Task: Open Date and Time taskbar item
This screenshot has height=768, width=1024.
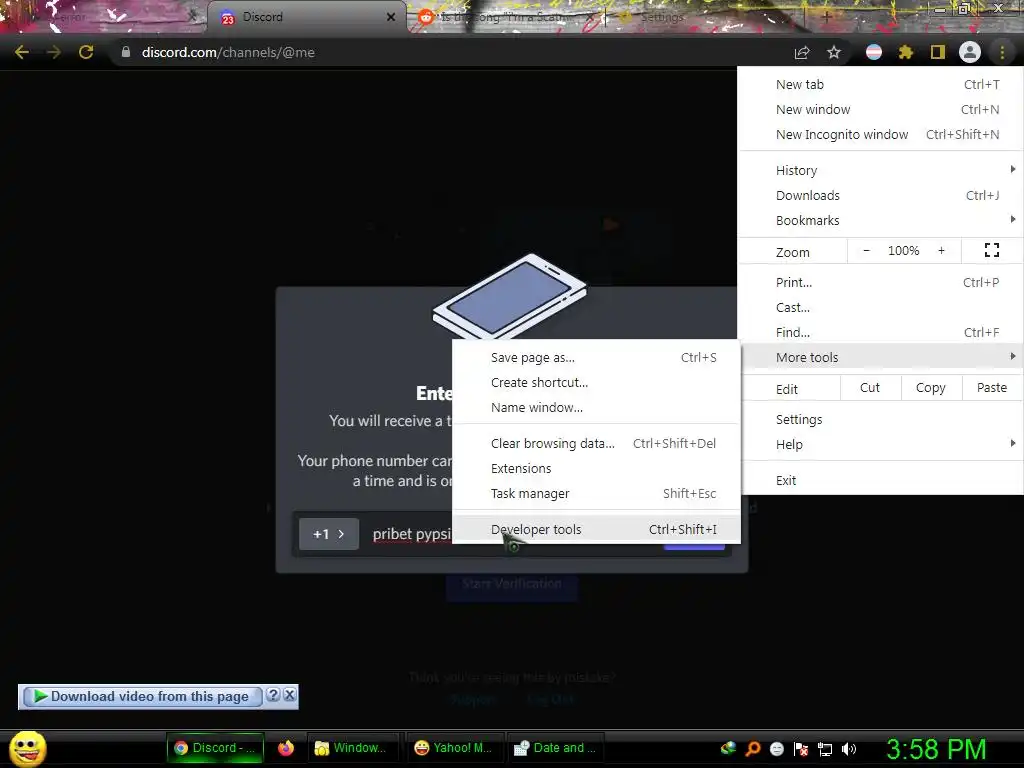Action: [555, 748]
